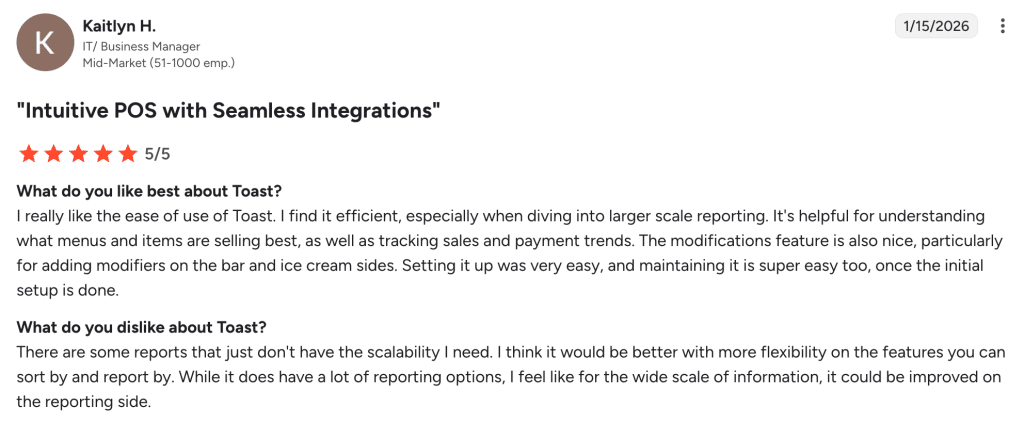This screenshot has width=1024, height=423.
Task: Click the "Mid-Market (51-1000 emp.)" company size label
Action: pos(158,63)
